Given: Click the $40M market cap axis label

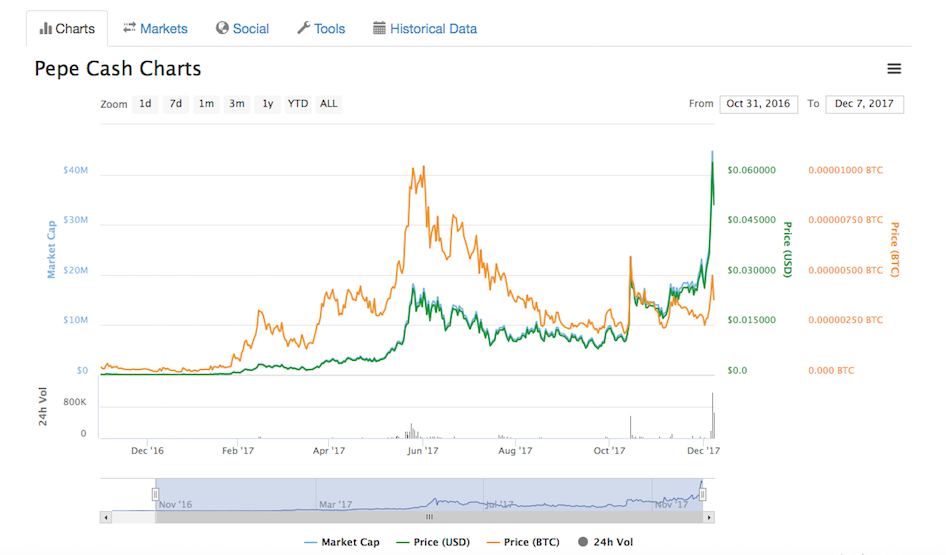Looking at the screenshot, I should pyautogui.click(x=75, y=170).
